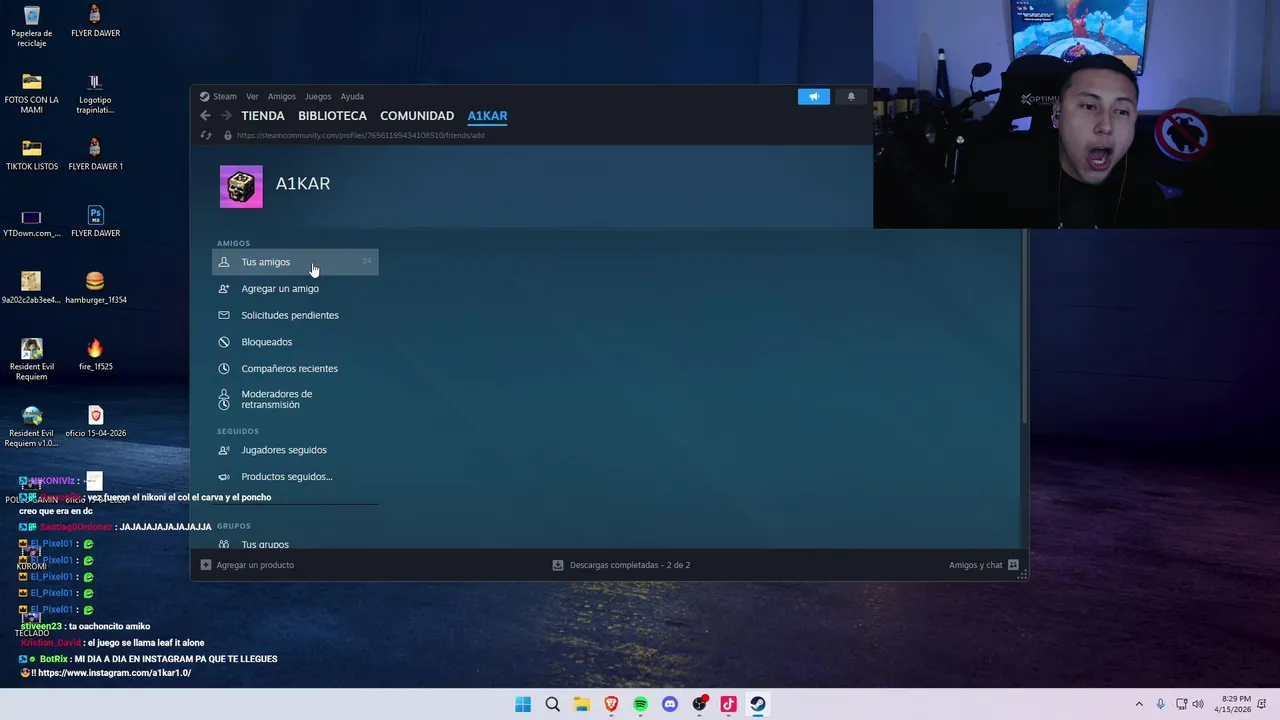Click Agregar un producto at the bottom left
Screen dimensions: 1280x720
point(247,565)
